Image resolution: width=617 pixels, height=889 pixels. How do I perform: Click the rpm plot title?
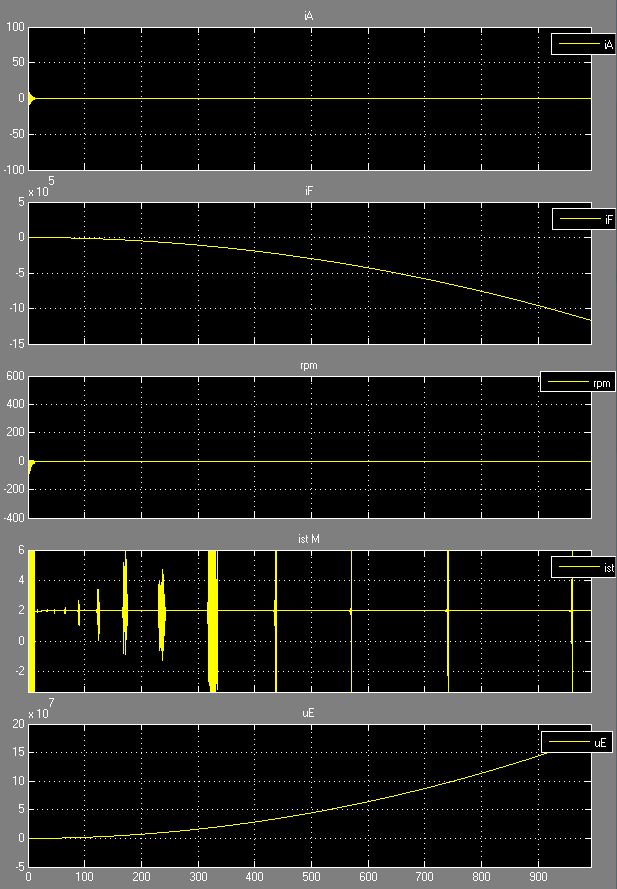click(309, 366)
